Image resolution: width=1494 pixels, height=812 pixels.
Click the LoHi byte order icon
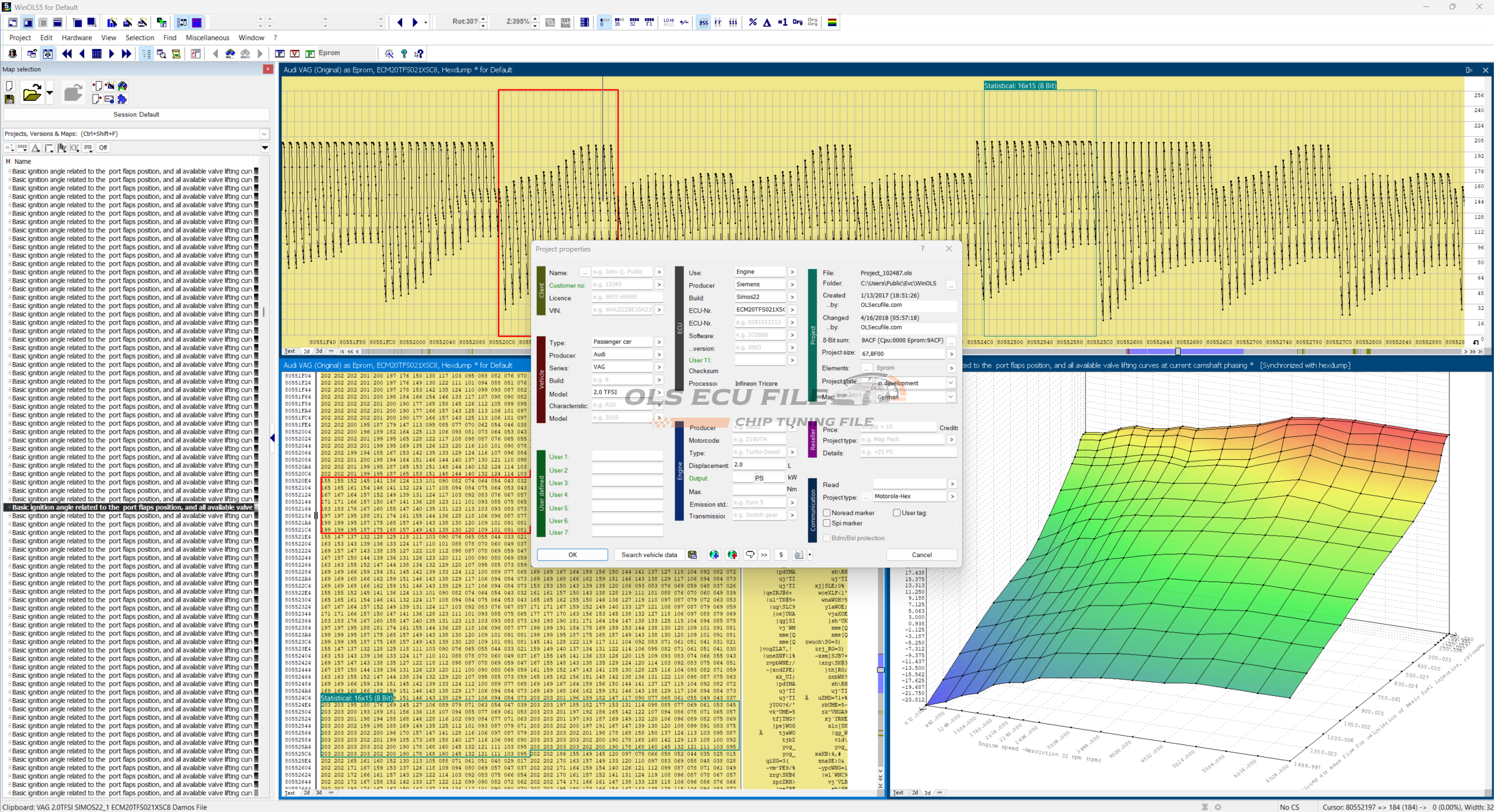click(x=669, y=22)
